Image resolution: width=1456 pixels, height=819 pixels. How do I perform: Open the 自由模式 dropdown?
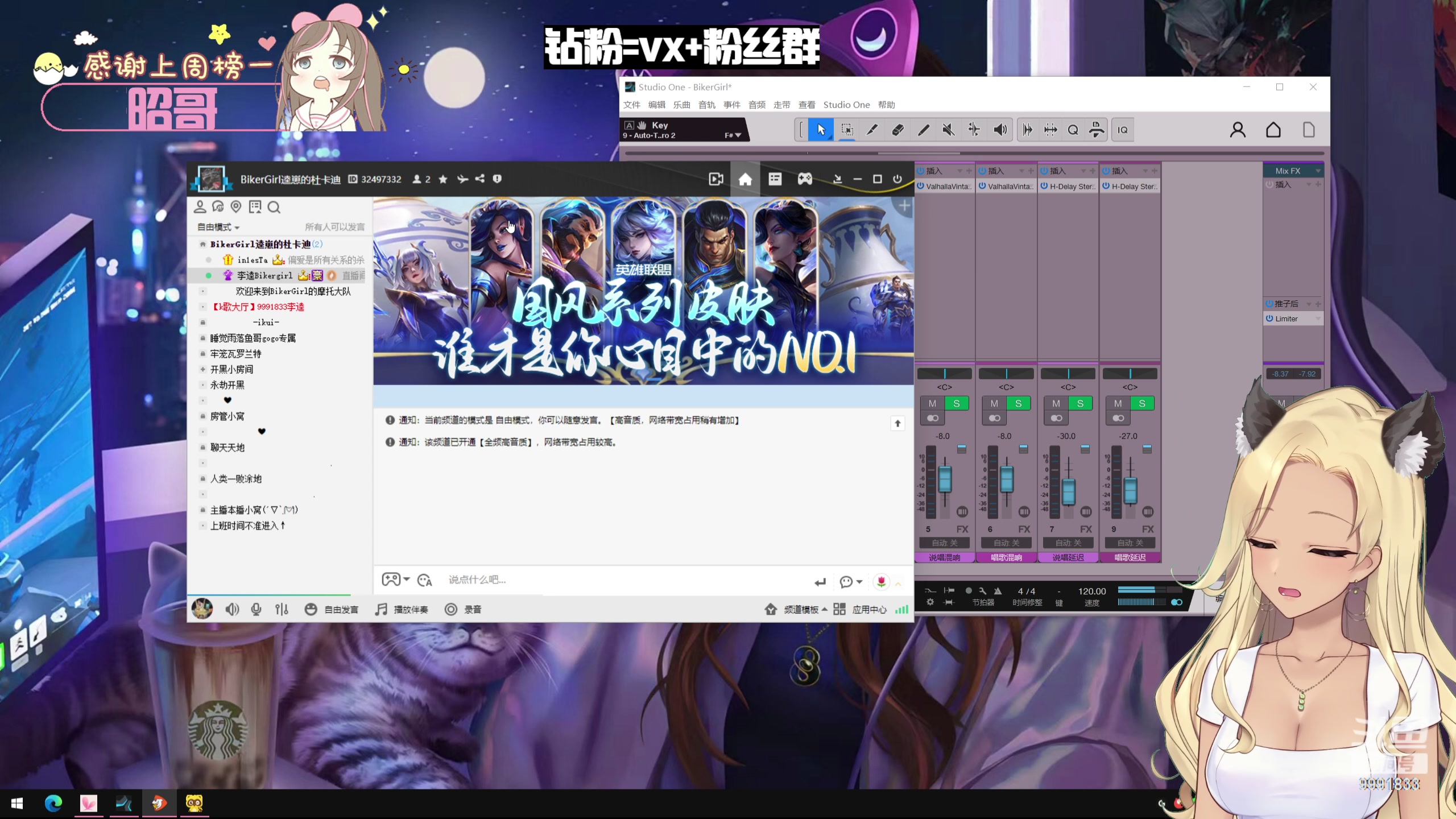pos(218,227)
